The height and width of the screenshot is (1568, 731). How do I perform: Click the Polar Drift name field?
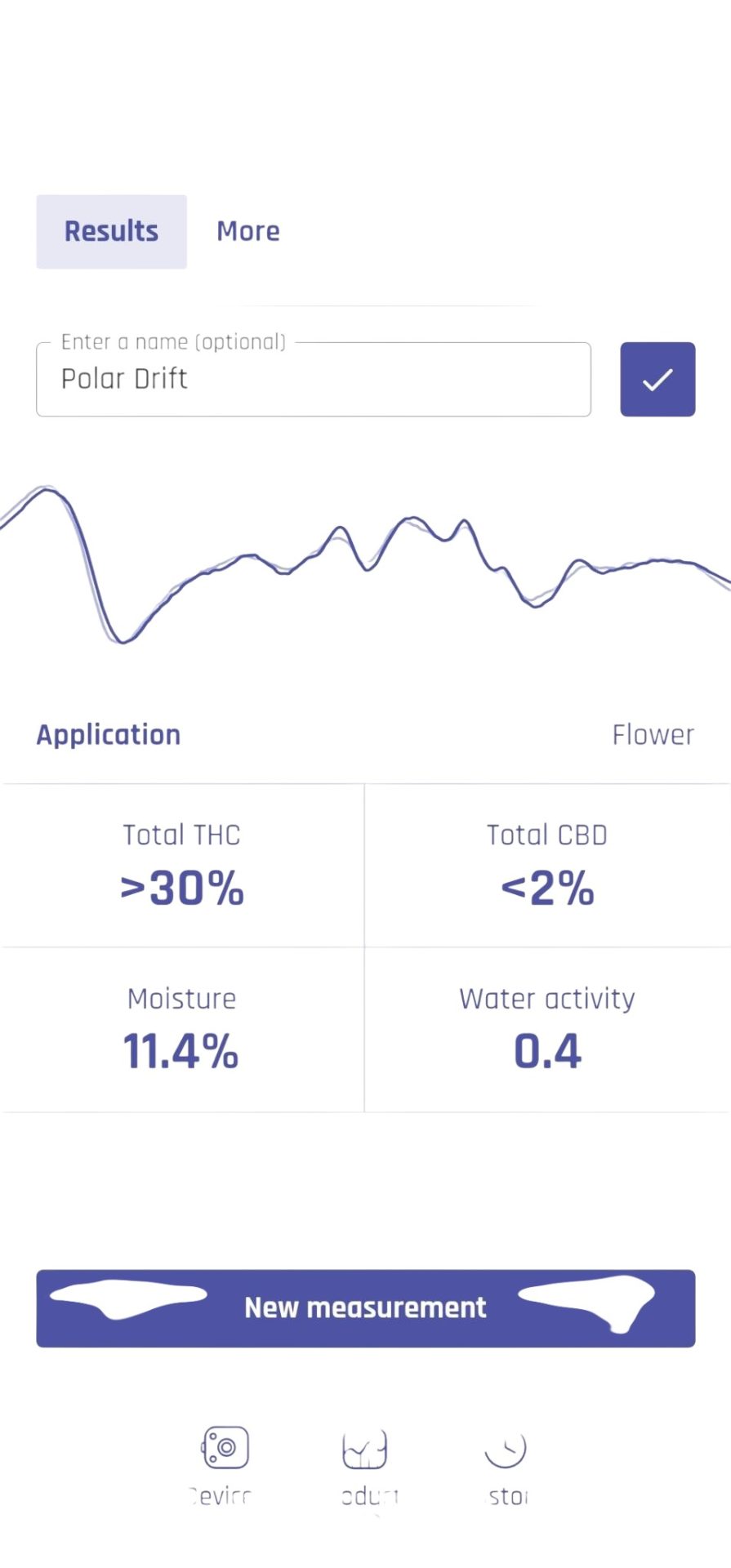point(314,379)
